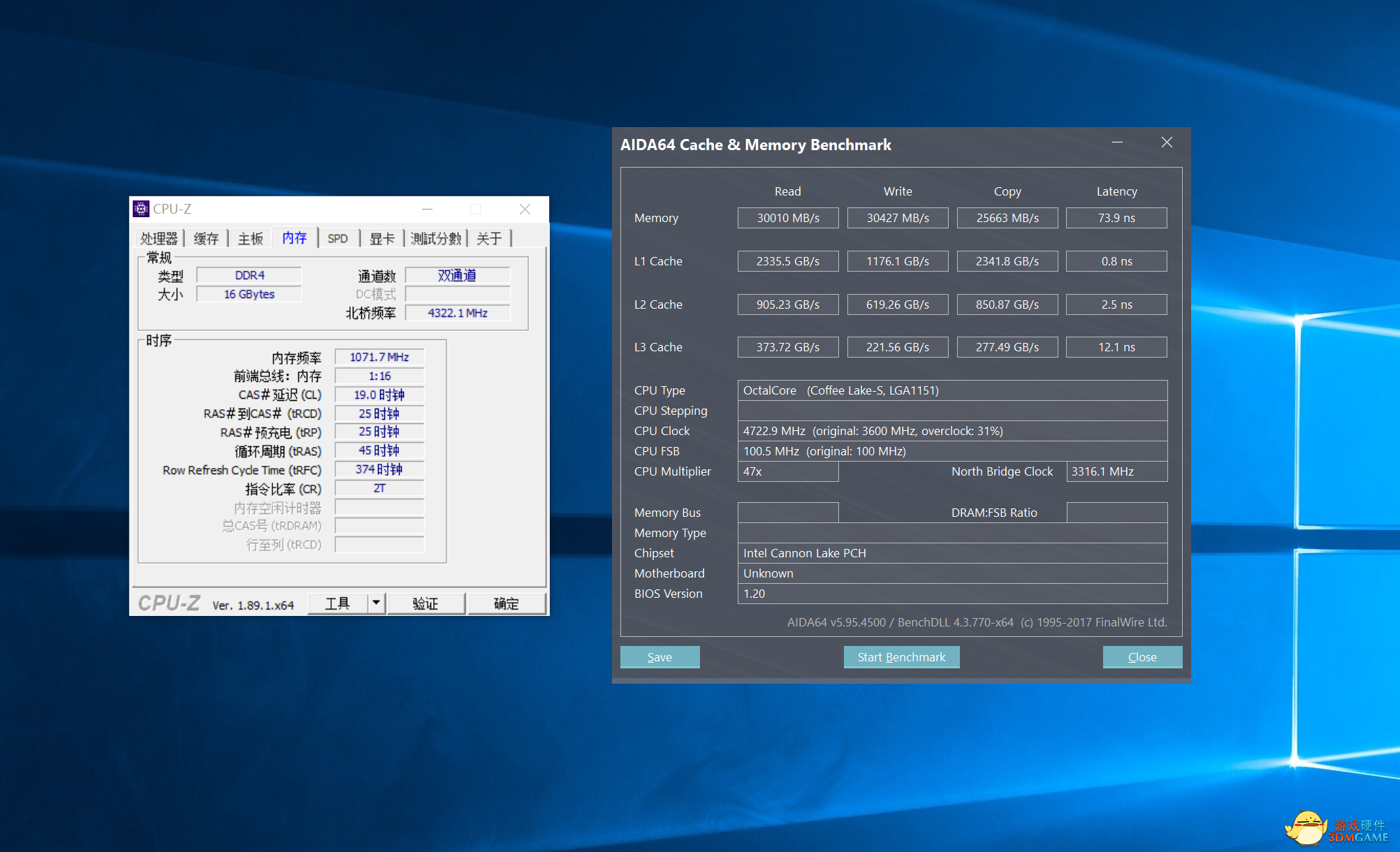This screenshot has width=1400, height=852.
Task: Click the Memory Copy value 25663 MB/s
Action: (x=1007, y=218)
